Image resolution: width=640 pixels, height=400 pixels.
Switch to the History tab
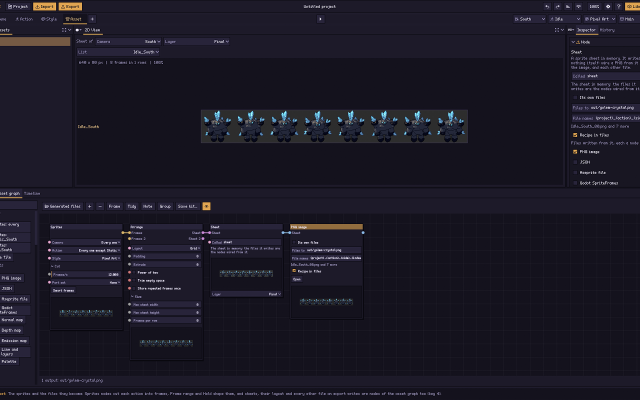(x=607, y=30)
